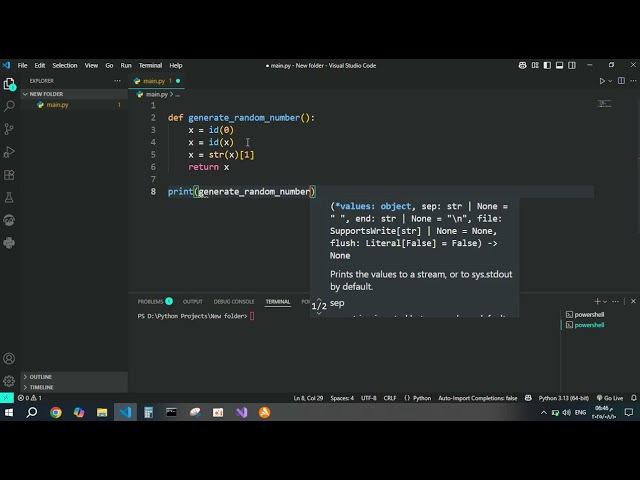Open the Source Control view

tap(9, 129)
